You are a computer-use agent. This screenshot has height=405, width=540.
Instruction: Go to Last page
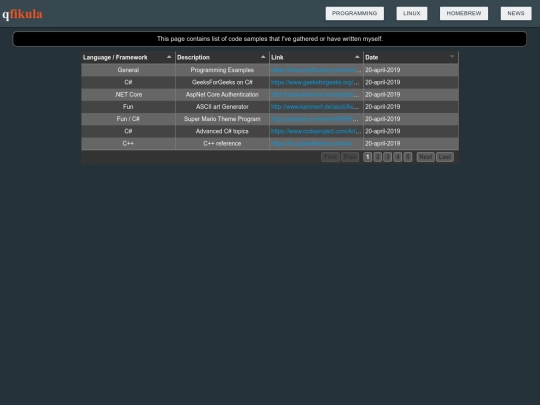pyautogui.click(x=445, y=157)
